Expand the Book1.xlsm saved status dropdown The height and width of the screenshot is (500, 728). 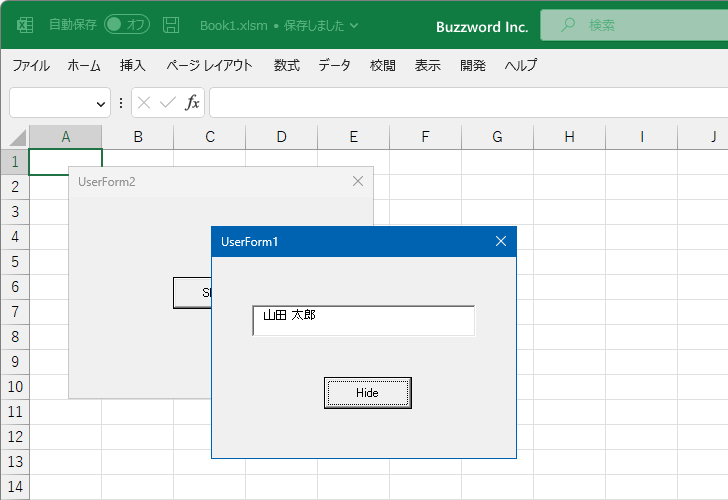pos(354,26)
